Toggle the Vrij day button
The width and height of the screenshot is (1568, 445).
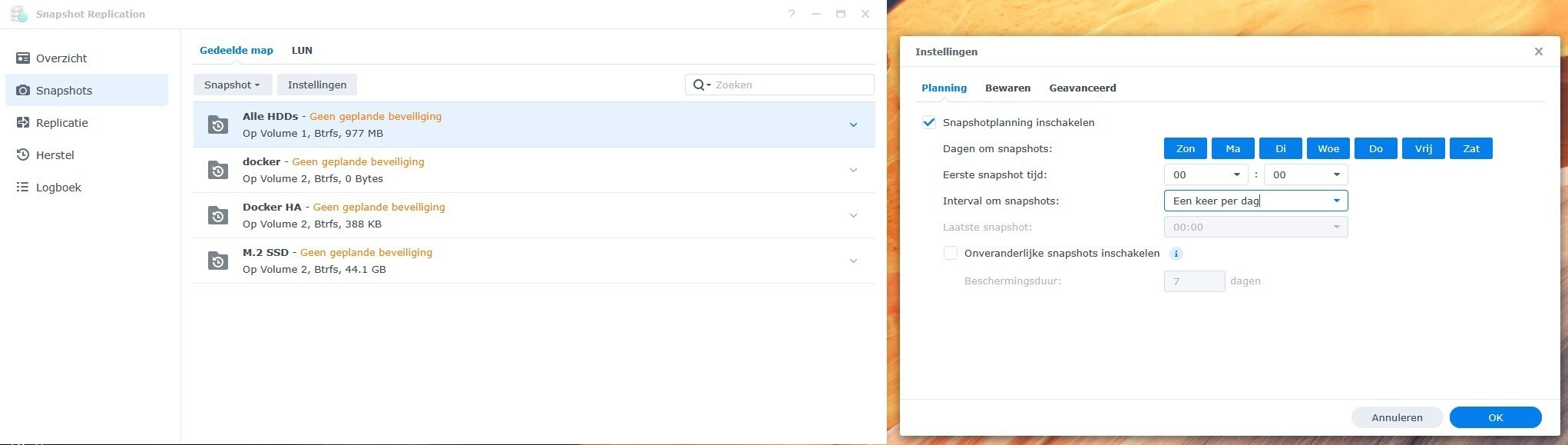1424,148
